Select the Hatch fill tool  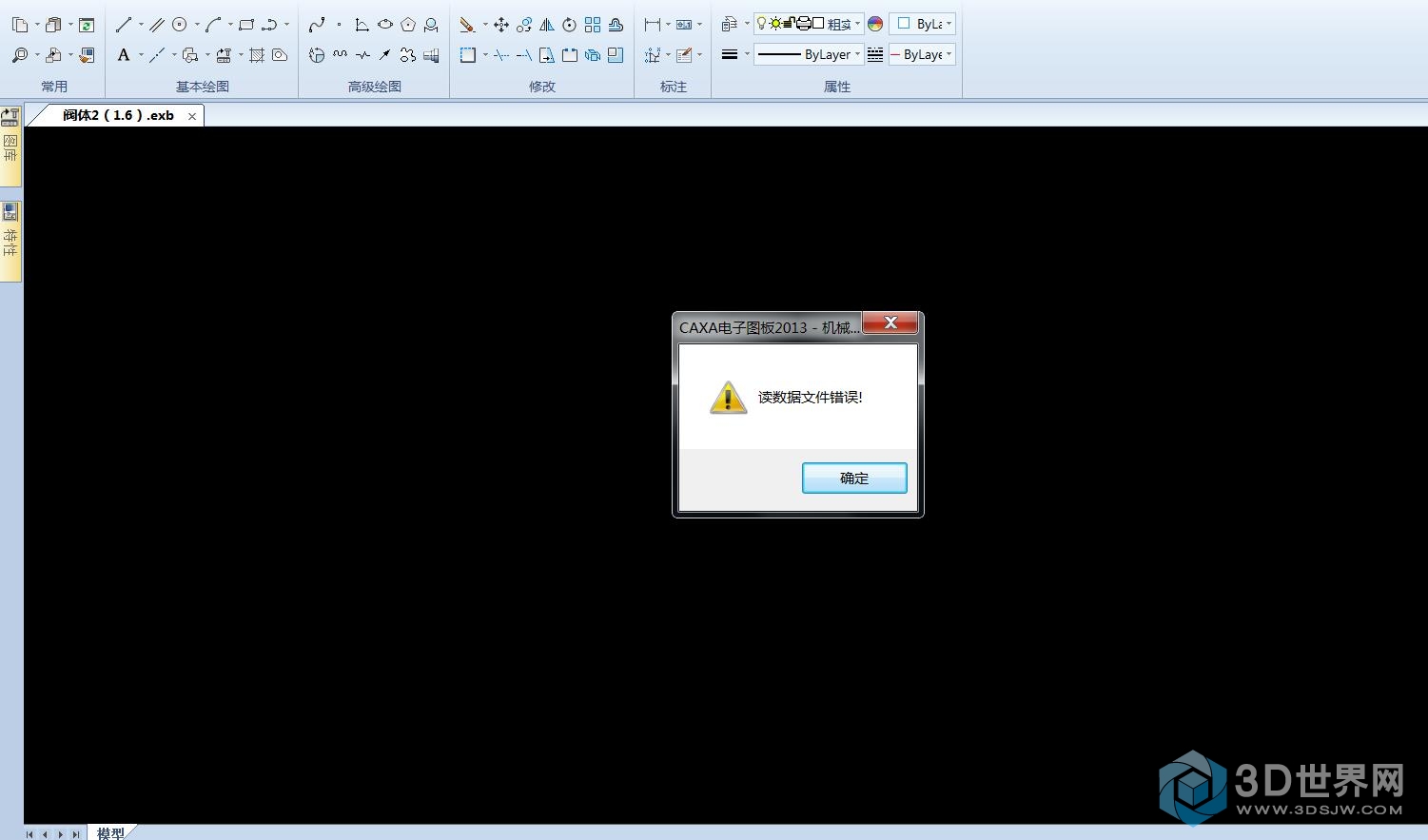click(257, 55)
